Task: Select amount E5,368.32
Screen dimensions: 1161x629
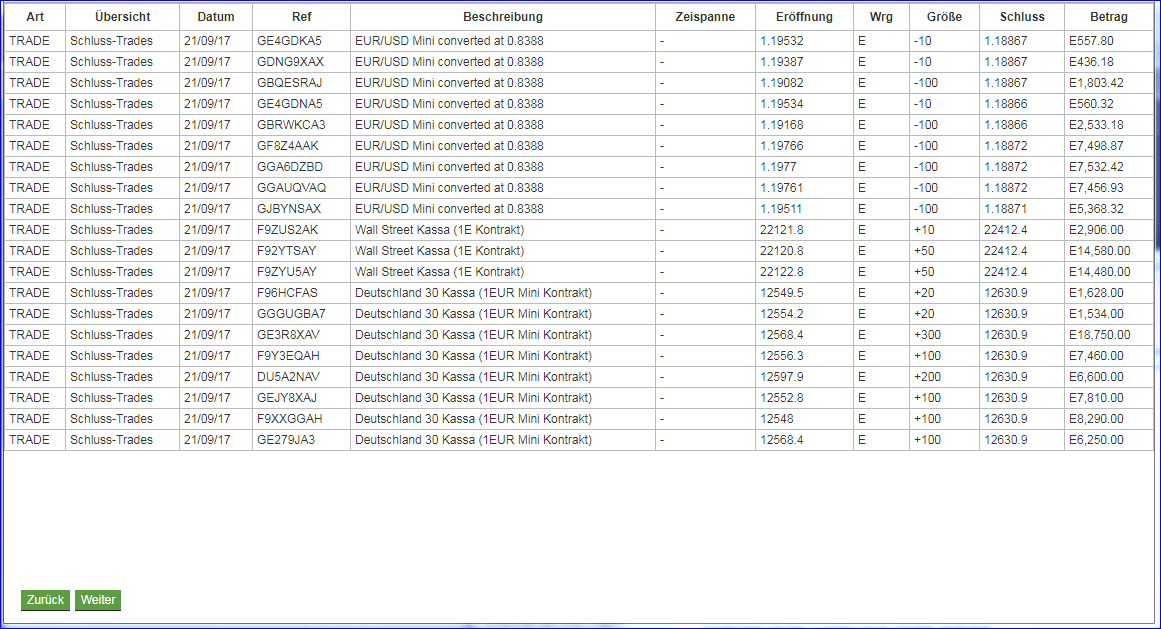Action: point(1096,209)
